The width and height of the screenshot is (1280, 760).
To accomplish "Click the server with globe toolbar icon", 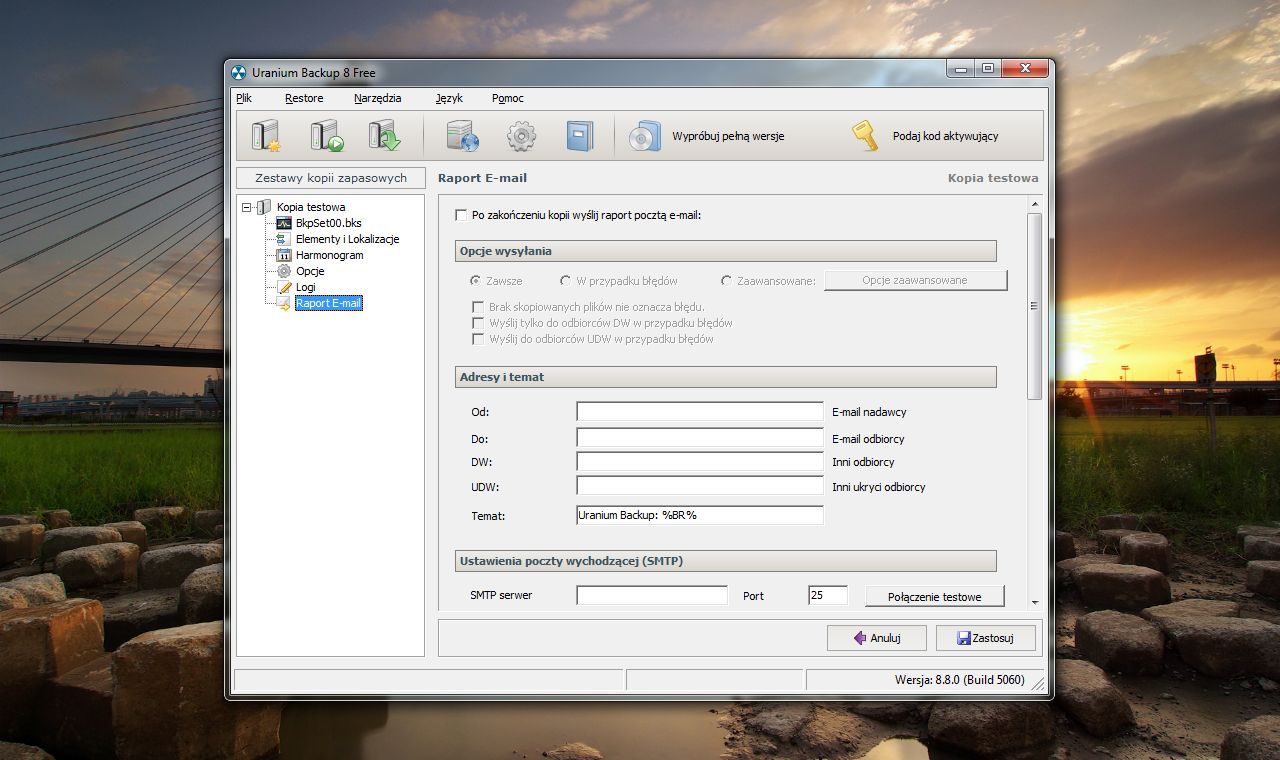I will 463,135.
